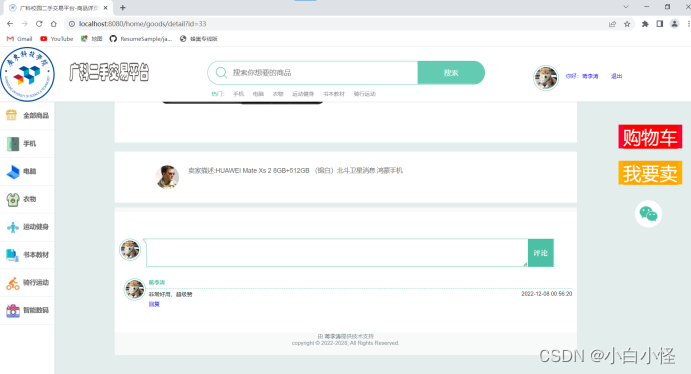Click the seller avatar photo
Viewport: 691px width, 374px height.
[167, 177]
